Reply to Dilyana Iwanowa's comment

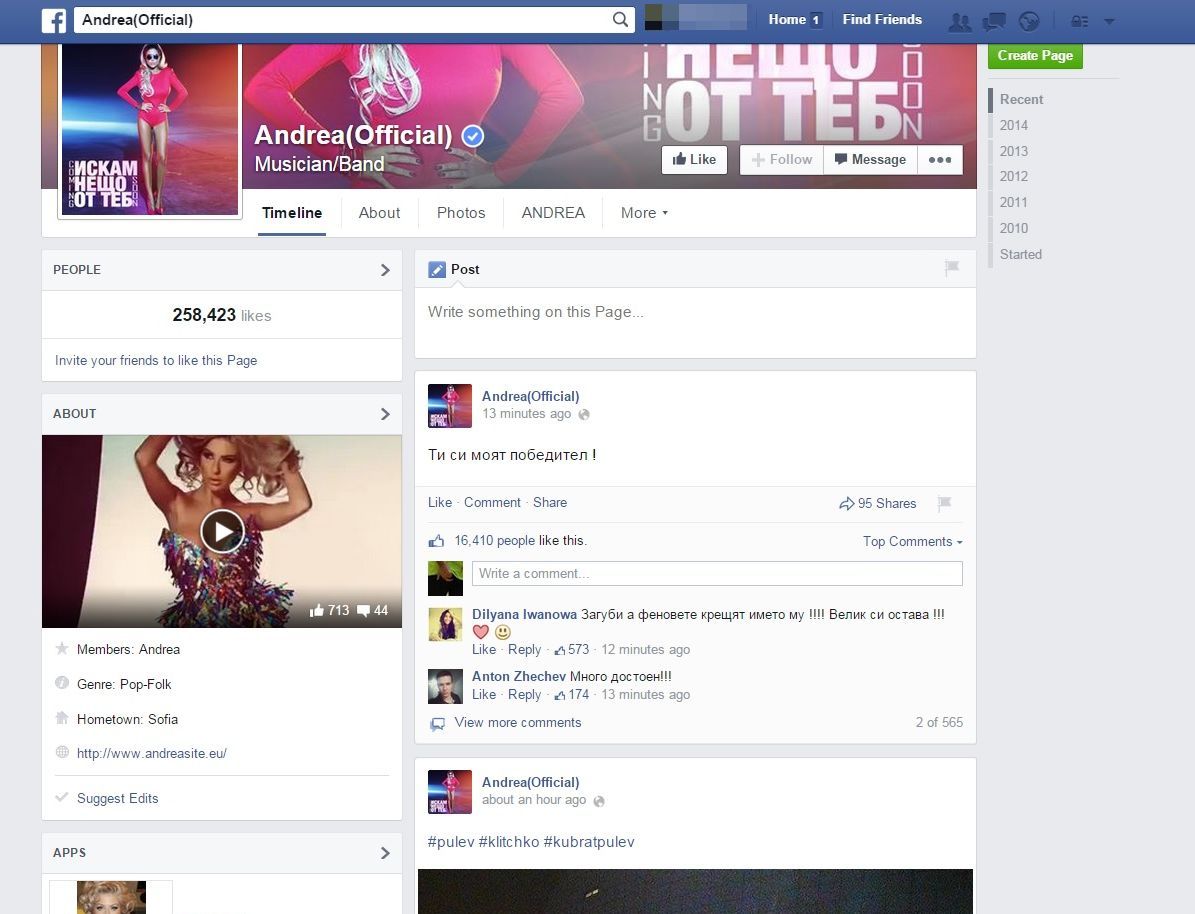click(524, 649)
